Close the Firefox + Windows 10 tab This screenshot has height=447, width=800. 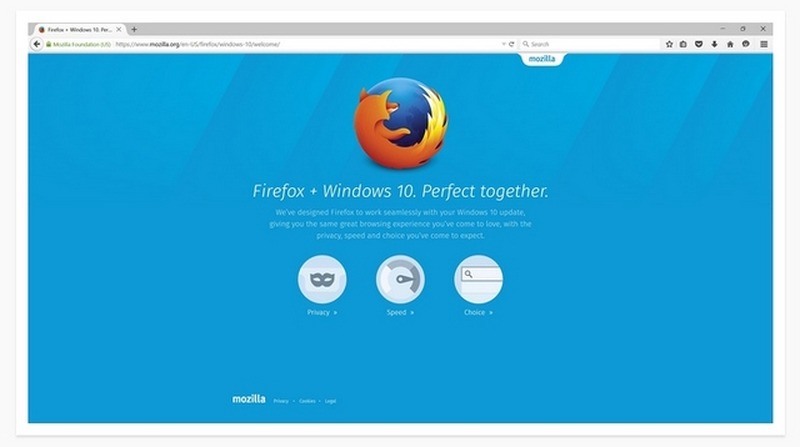coord(118,30)
